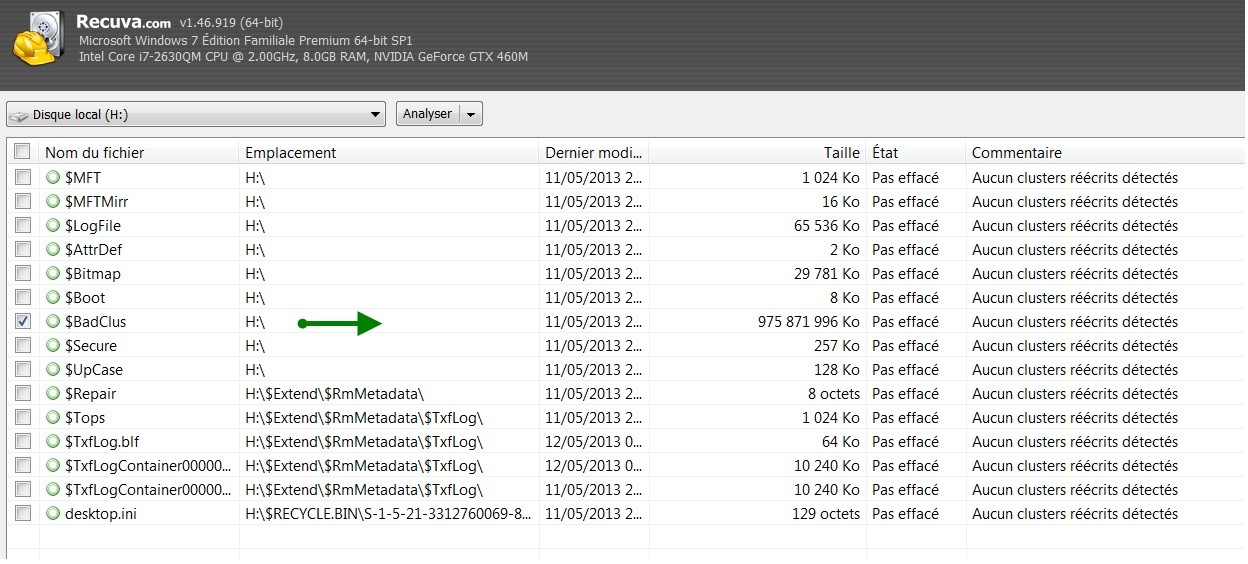
Task: Select the $Boot file name
Action: pos(85,298)
